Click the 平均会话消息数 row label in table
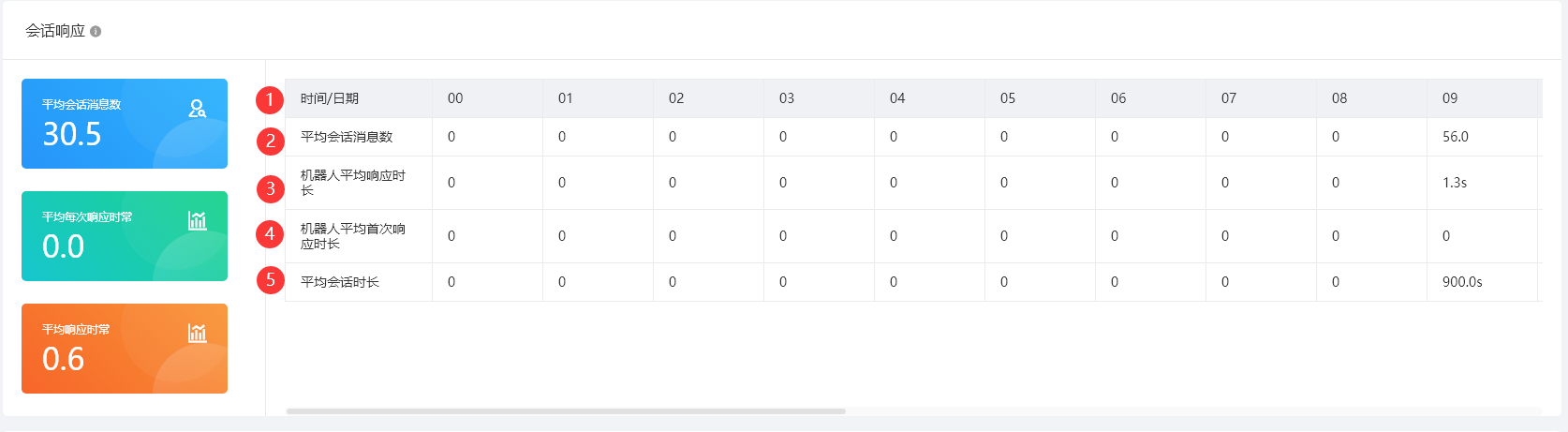The height and width of the screenshot is (432, 1568). point(347,137)
